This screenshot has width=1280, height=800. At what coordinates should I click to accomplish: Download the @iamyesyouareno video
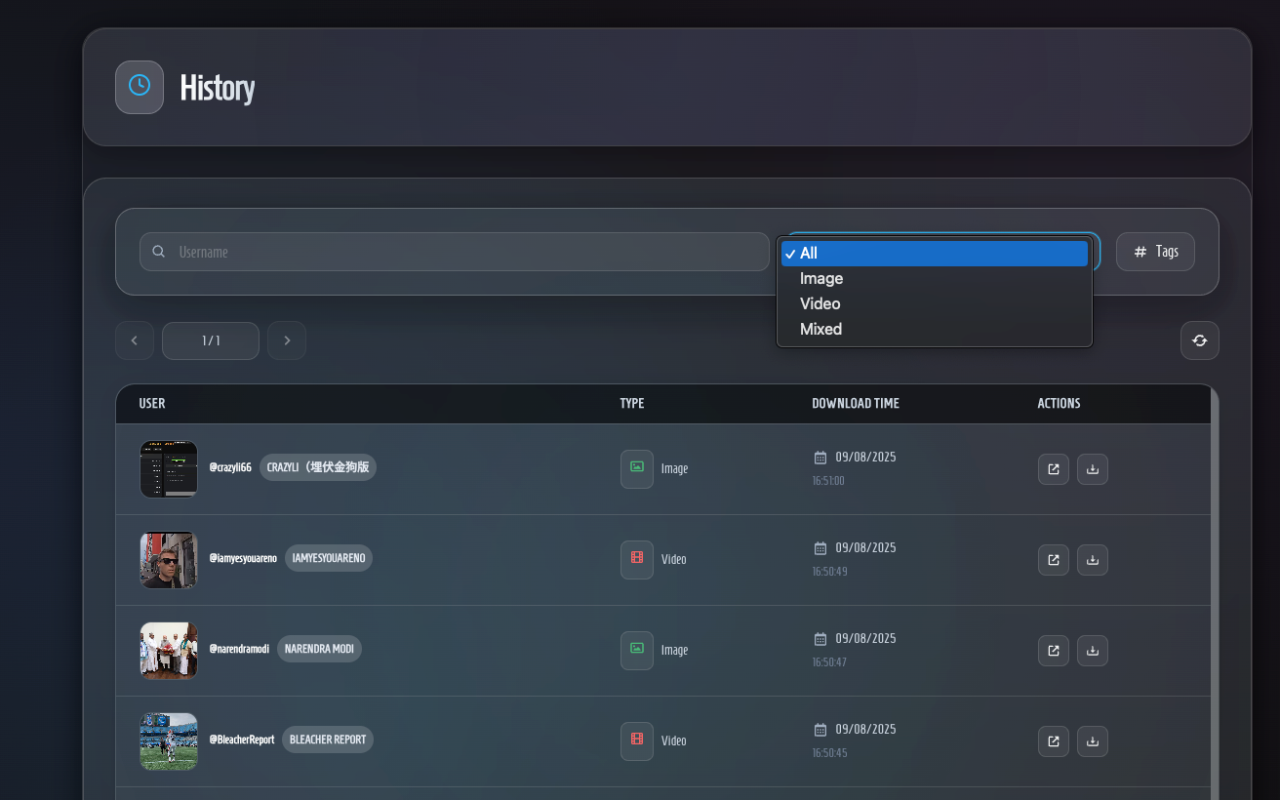coord(1092,560)
